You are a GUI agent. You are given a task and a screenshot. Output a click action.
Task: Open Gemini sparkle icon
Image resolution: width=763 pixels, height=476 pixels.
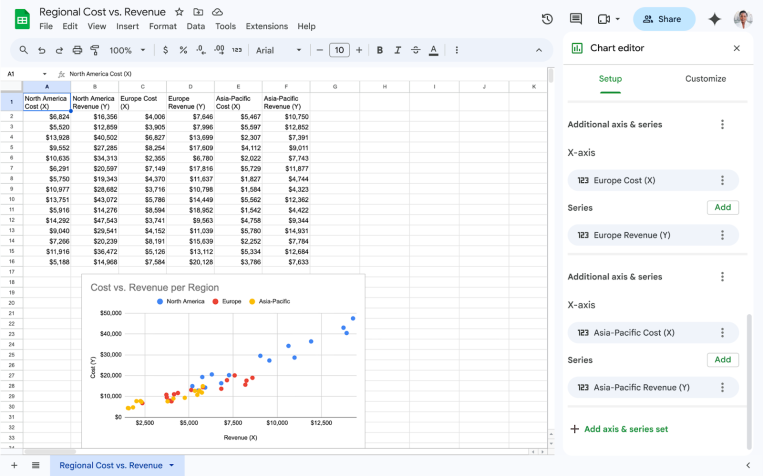coord(714,19)
